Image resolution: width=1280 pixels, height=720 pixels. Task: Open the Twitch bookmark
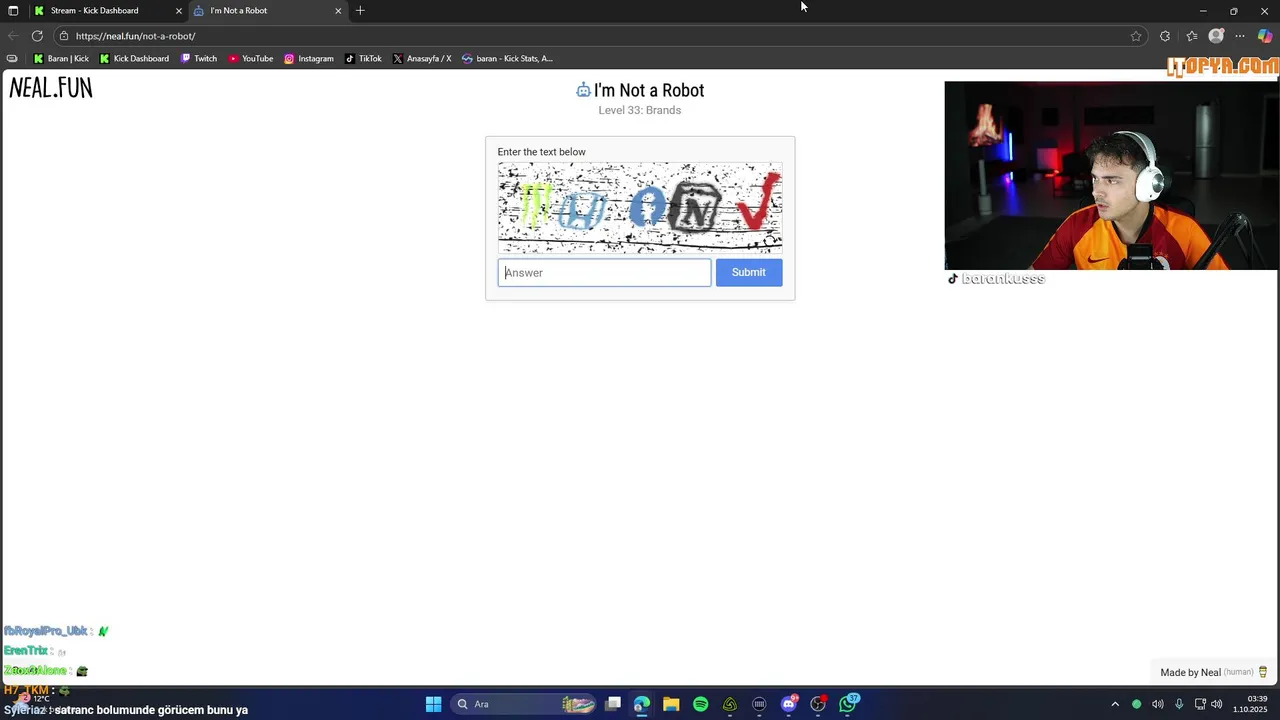[x=199, y=58]
